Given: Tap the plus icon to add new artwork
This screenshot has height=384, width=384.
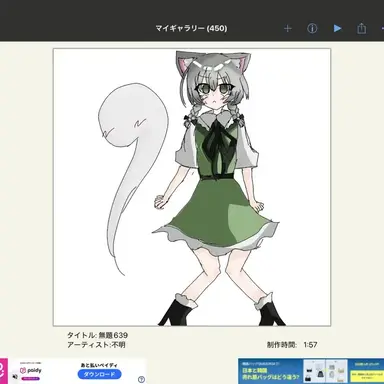Looking at the screenshot, I should coord(288,28).
